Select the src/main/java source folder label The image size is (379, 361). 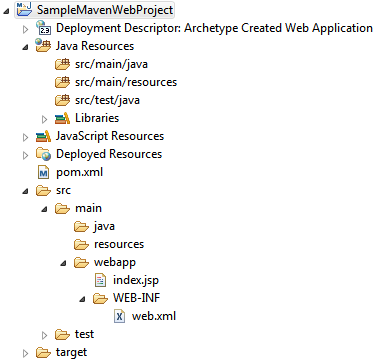click(111, 64)
